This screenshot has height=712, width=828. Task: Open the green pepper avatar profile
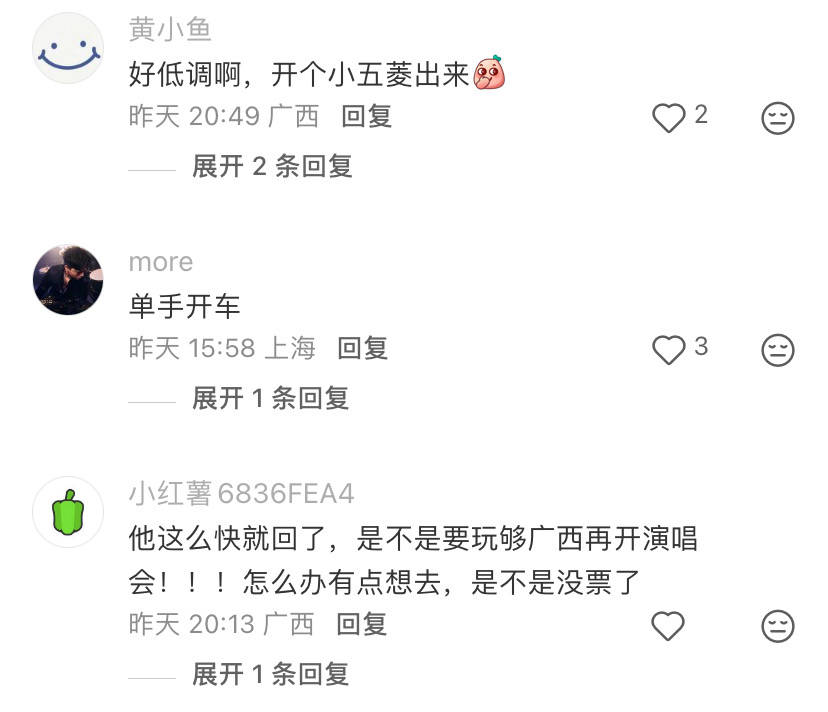(x=68, y=512)
